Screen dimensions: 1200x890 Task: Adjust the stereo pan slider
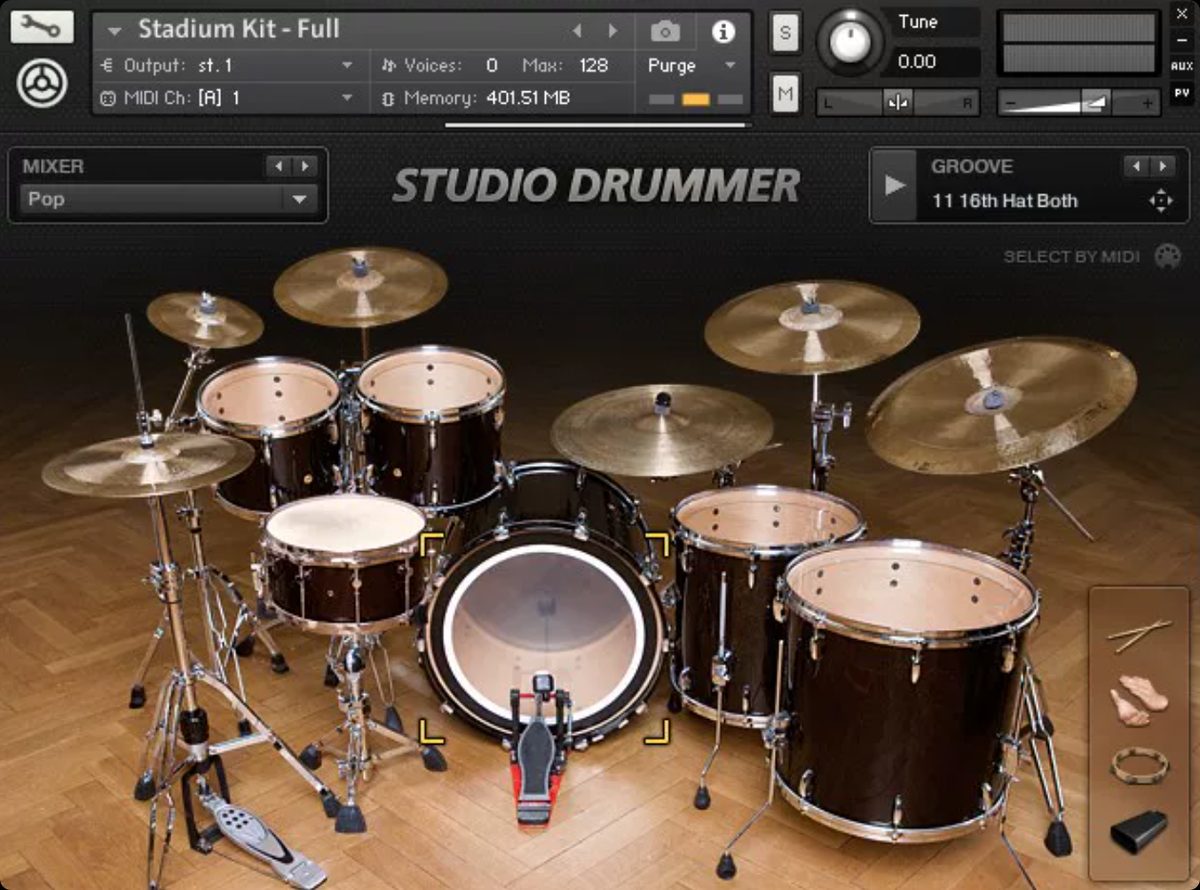[x=897, y=102]
